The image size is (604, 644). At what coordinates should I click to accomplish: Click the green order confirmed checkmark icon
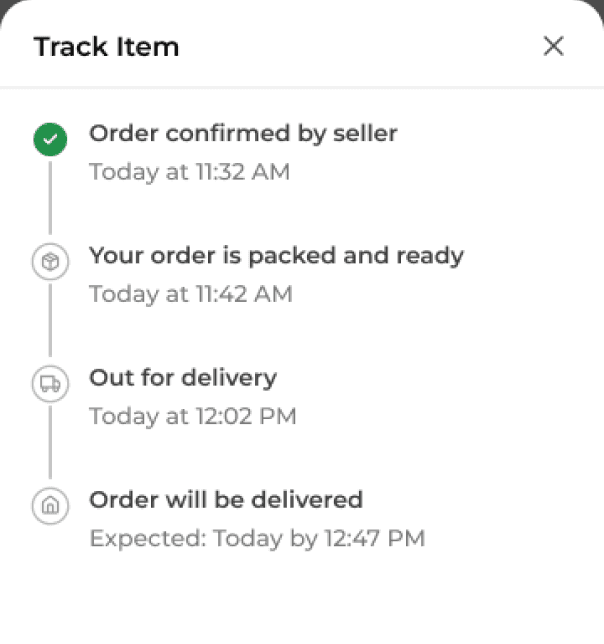pyautogui.click(x=50, y=139)
